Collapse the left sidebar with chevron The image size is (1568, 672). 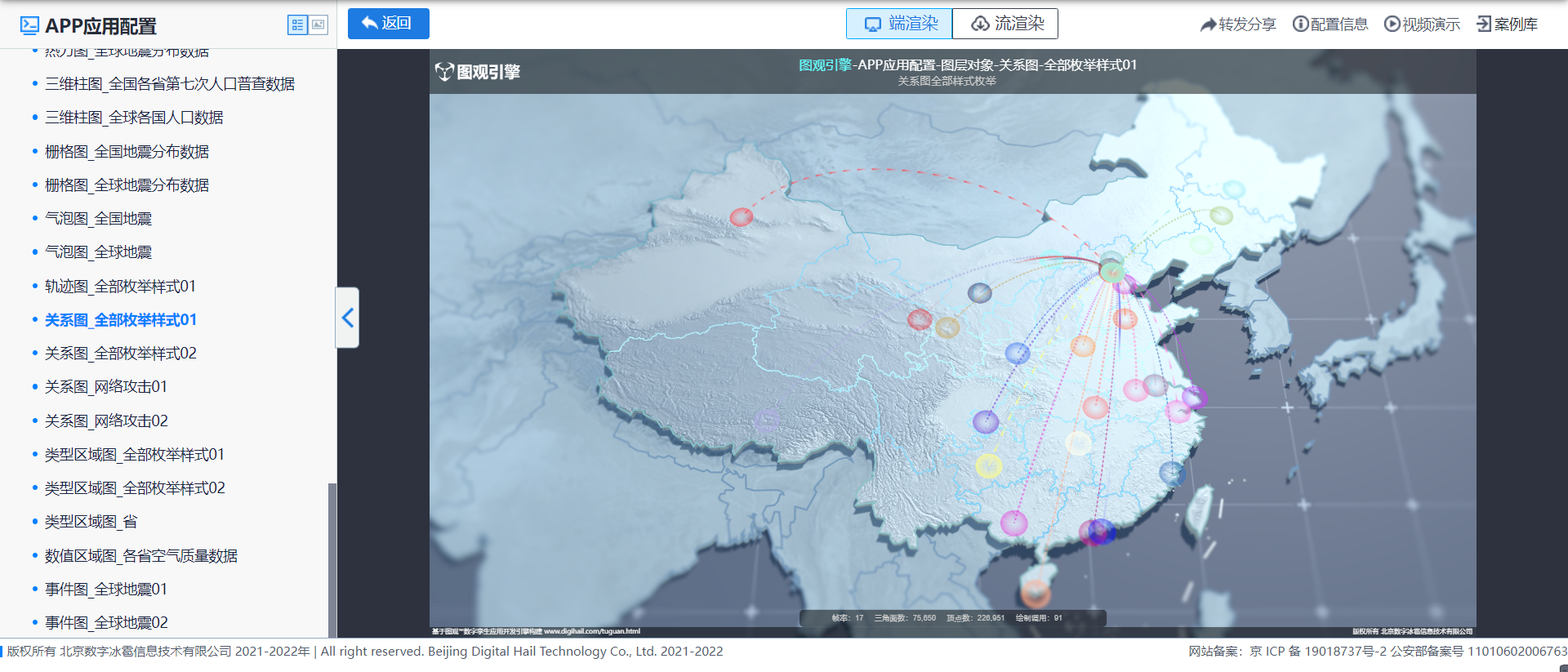point(348,318)
